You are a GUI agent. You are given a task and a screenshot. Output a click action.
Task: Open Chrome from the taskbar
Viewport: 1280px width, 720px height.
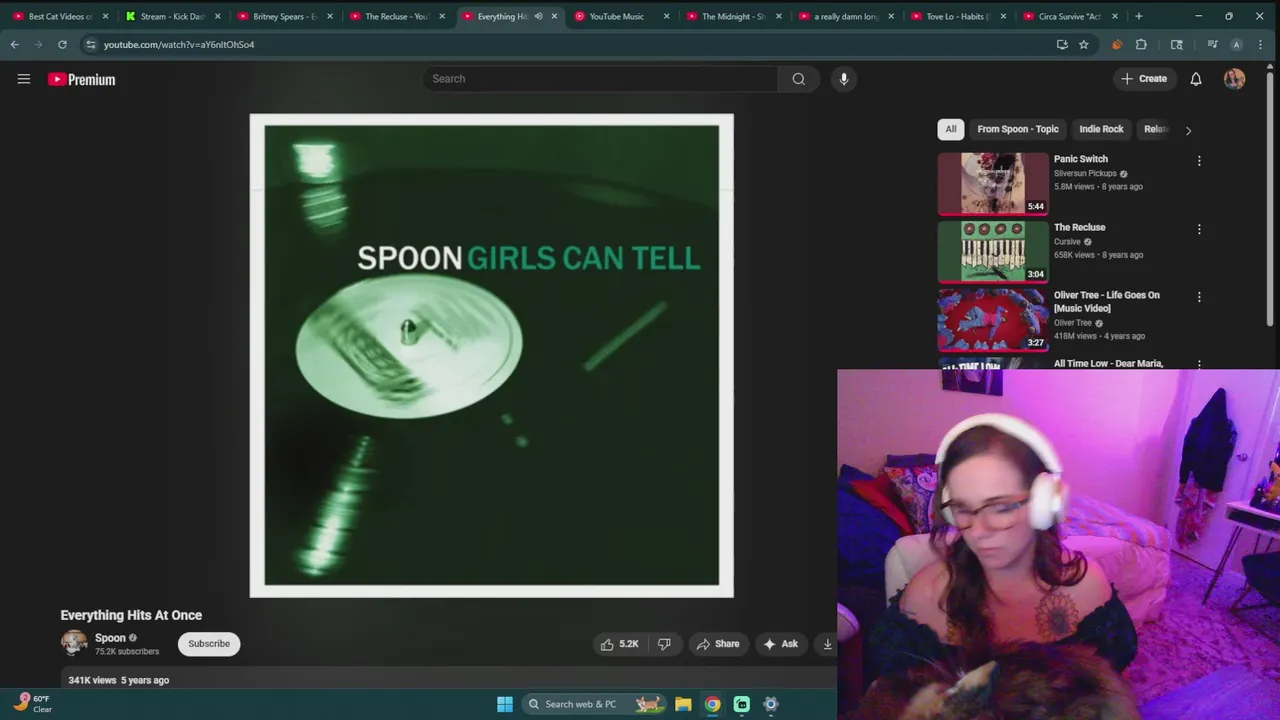(x=712, y=704)
